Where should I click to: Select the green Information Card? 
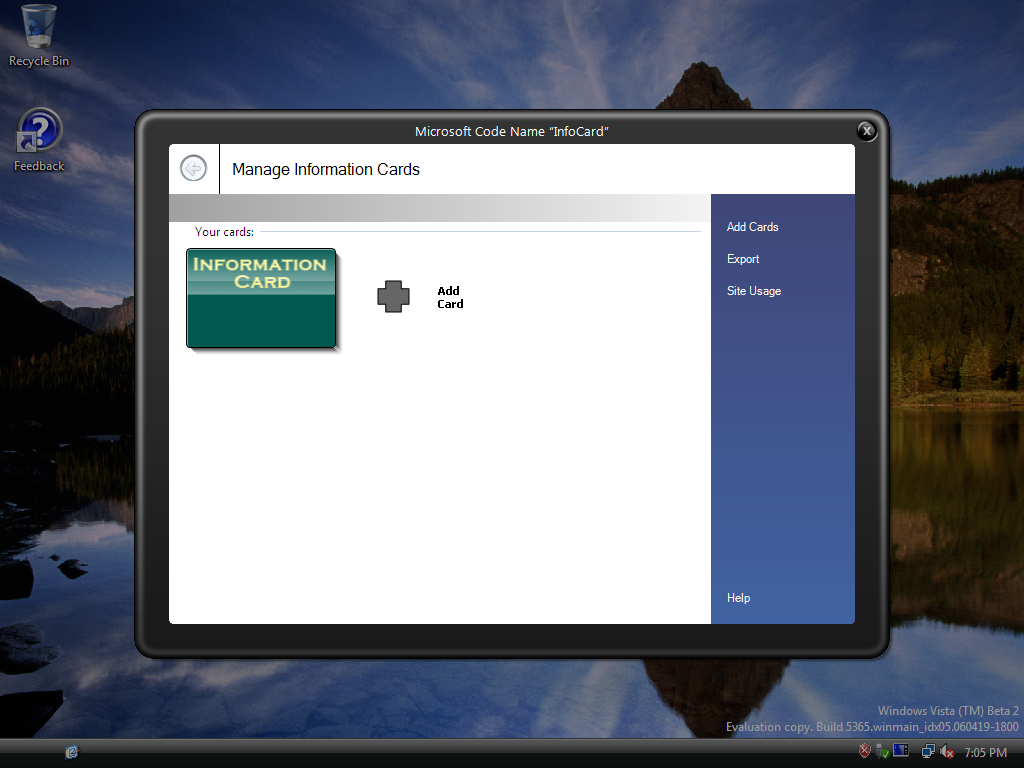[261, 298]
